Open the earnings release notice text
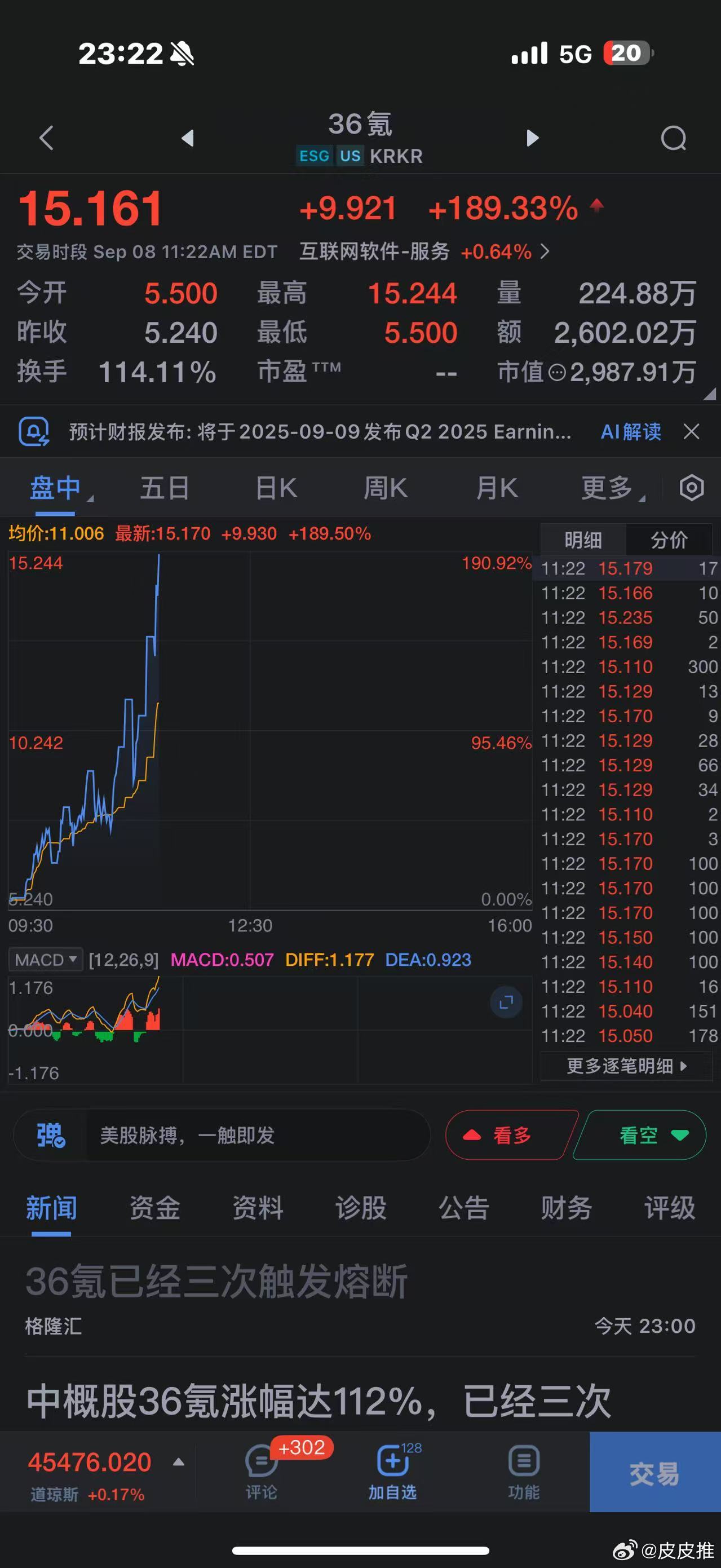The width and height of the screenshot is (721, 1568). pyautogui.click(x=321, y=431)
